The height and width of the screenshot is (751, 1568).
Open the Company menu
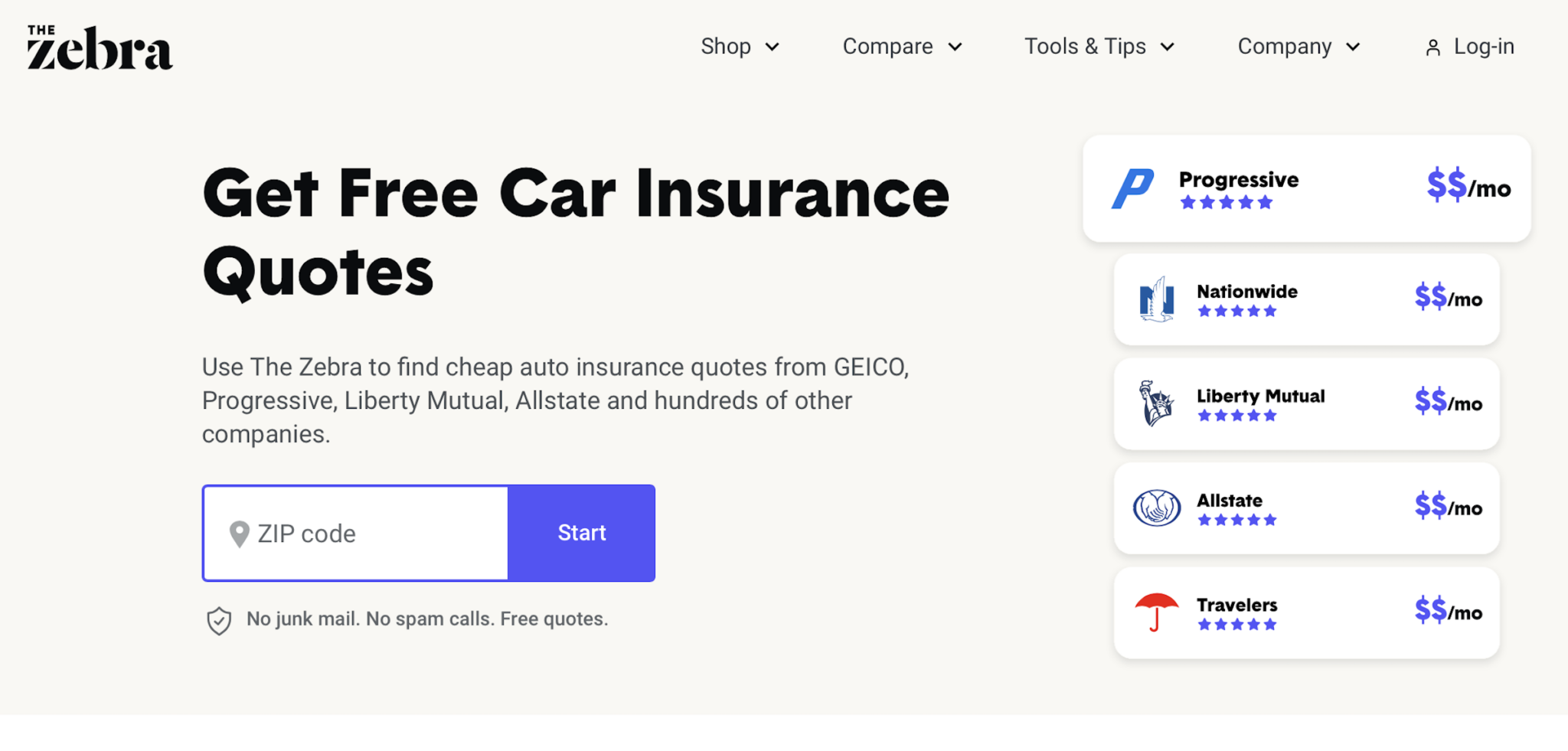pyautogui.click(x=1298, y=47)
